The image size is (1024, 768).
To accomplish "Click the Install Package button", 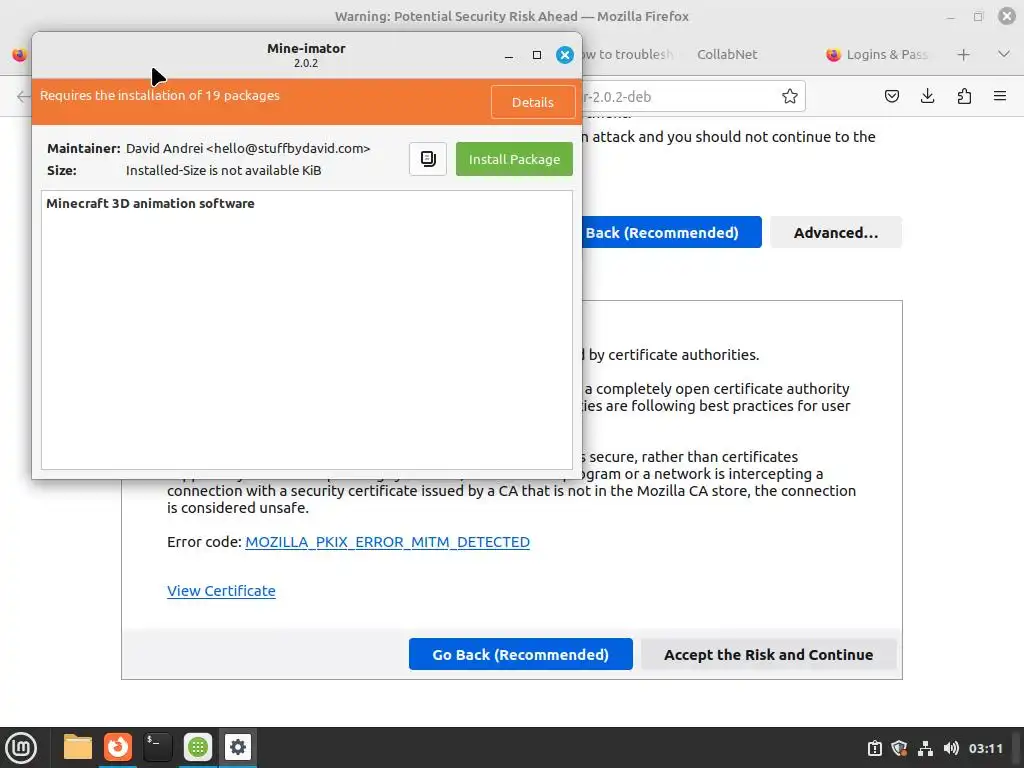I will click(514, 159).
